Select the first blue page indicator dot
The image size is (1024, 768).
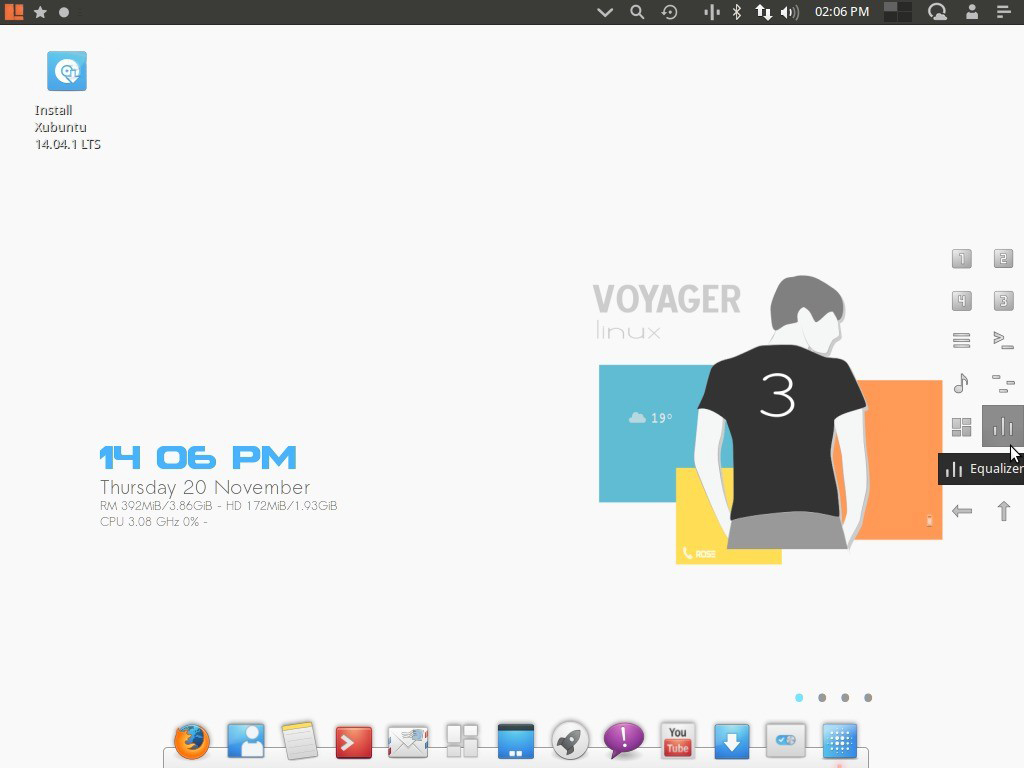(799, 697)
